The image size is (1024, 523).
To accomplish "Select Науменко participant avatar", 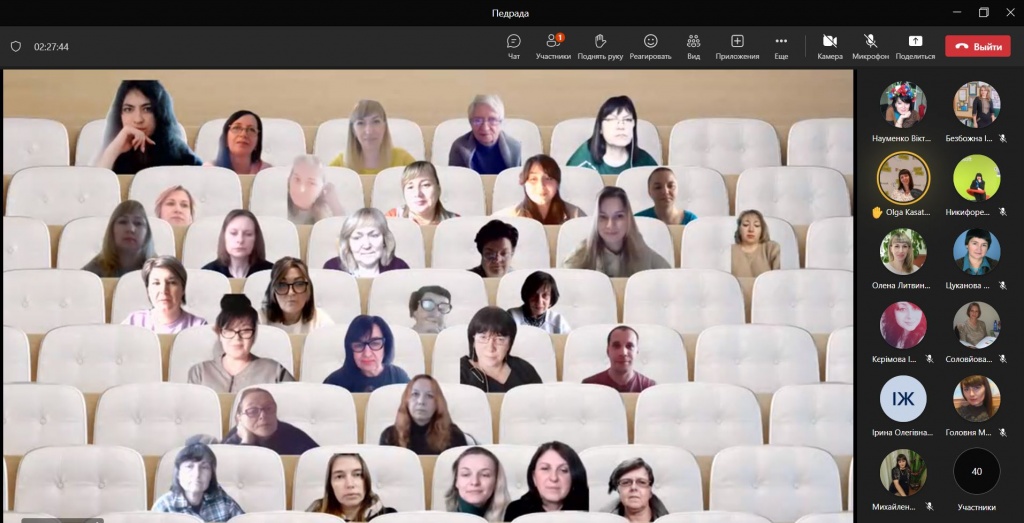I will 903,105.
